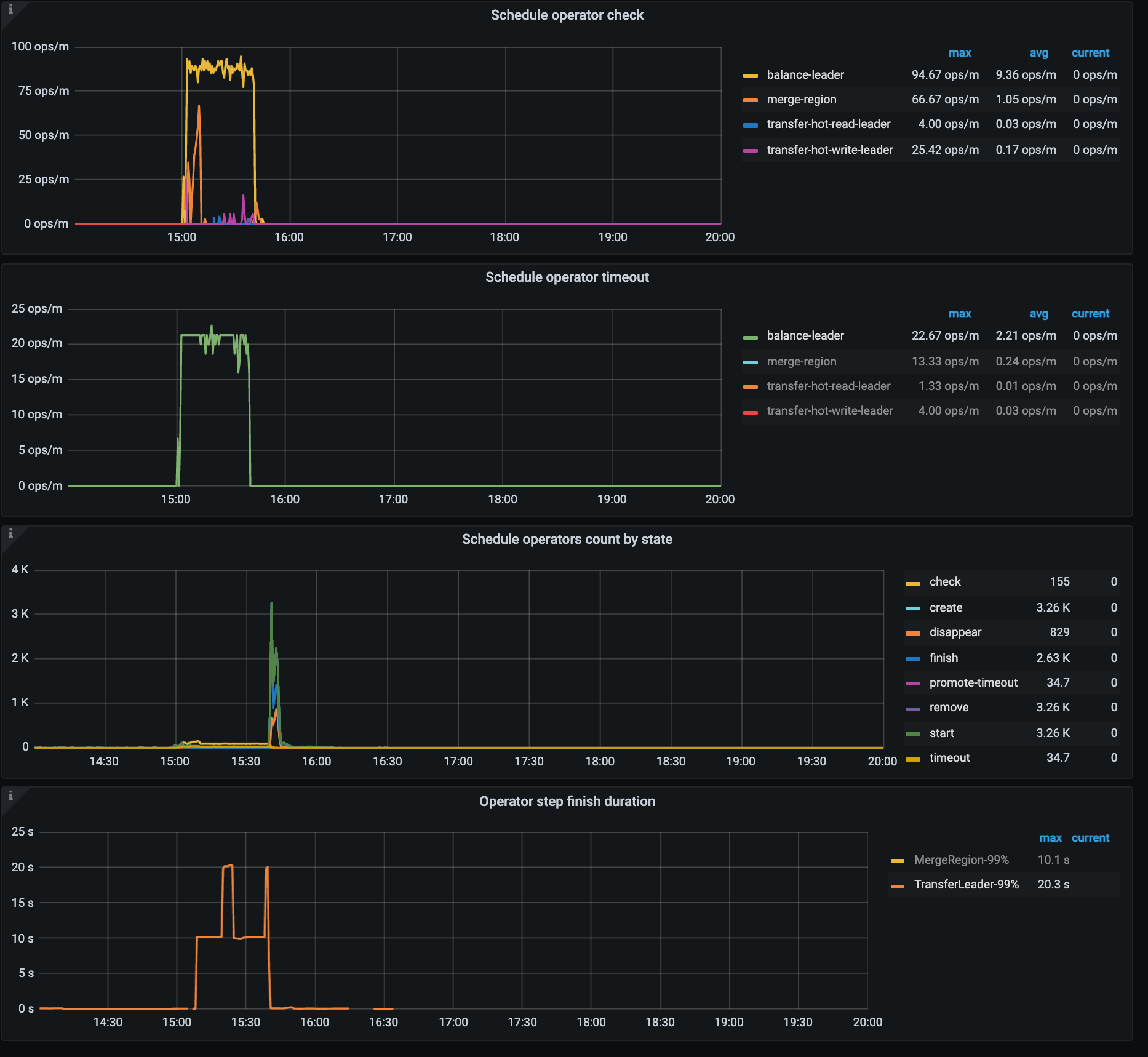Change color of magenta promote-timeout swatch
1148x1057 pixels.
coord(913,684)
